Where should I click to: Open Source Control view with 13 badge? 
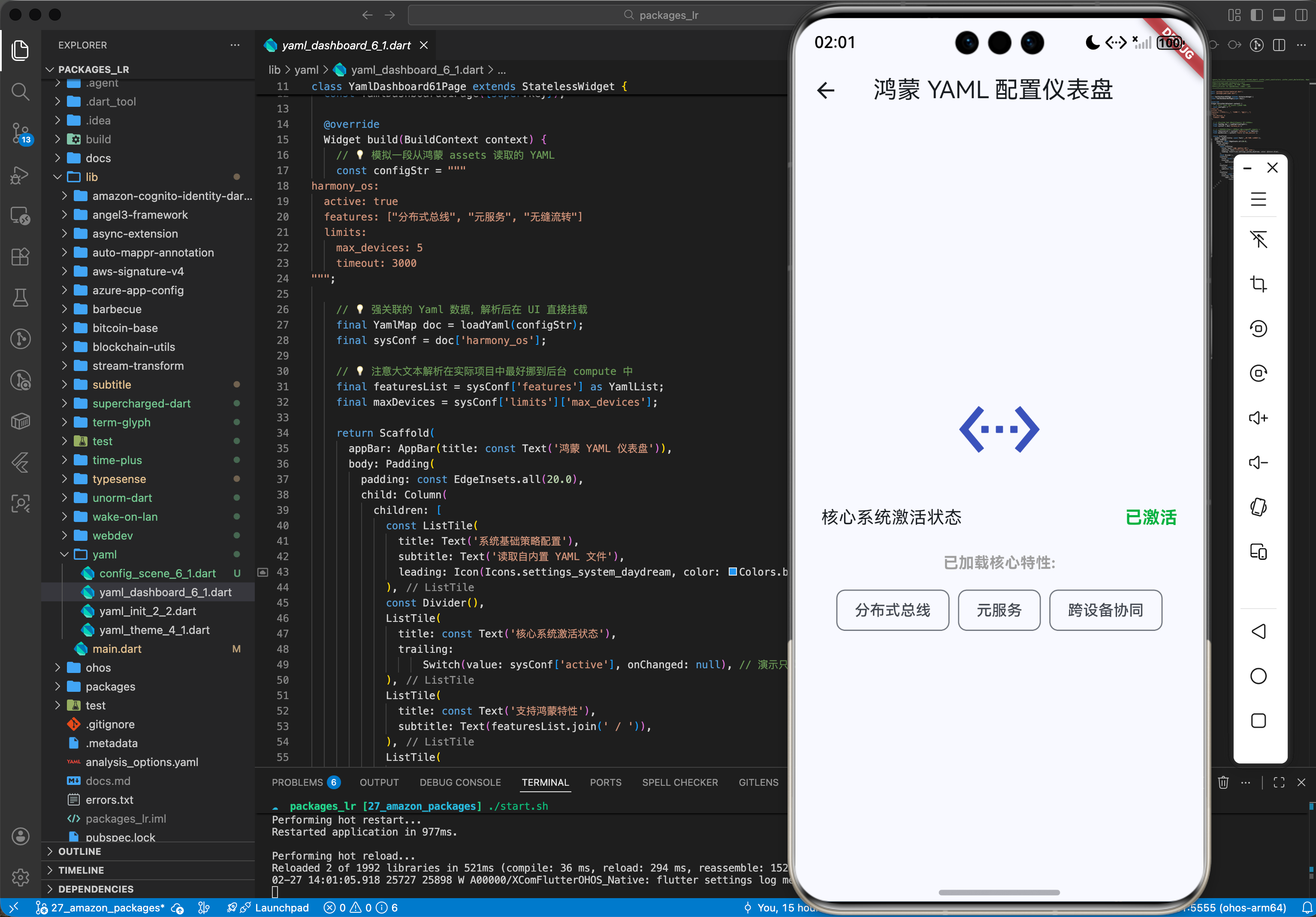tap(20, 133)
